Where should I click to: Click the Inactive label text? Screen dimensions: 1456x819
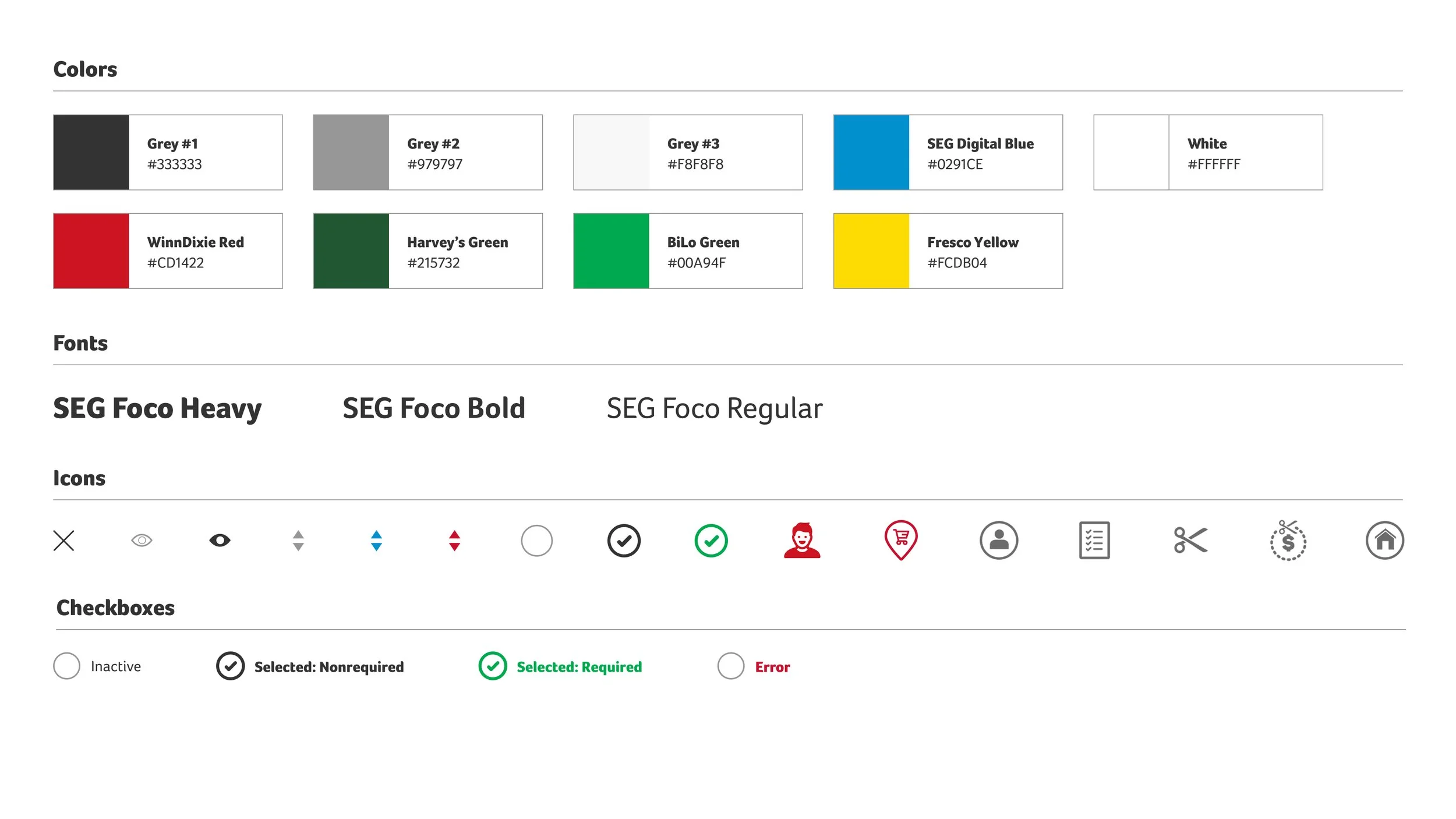116,666
